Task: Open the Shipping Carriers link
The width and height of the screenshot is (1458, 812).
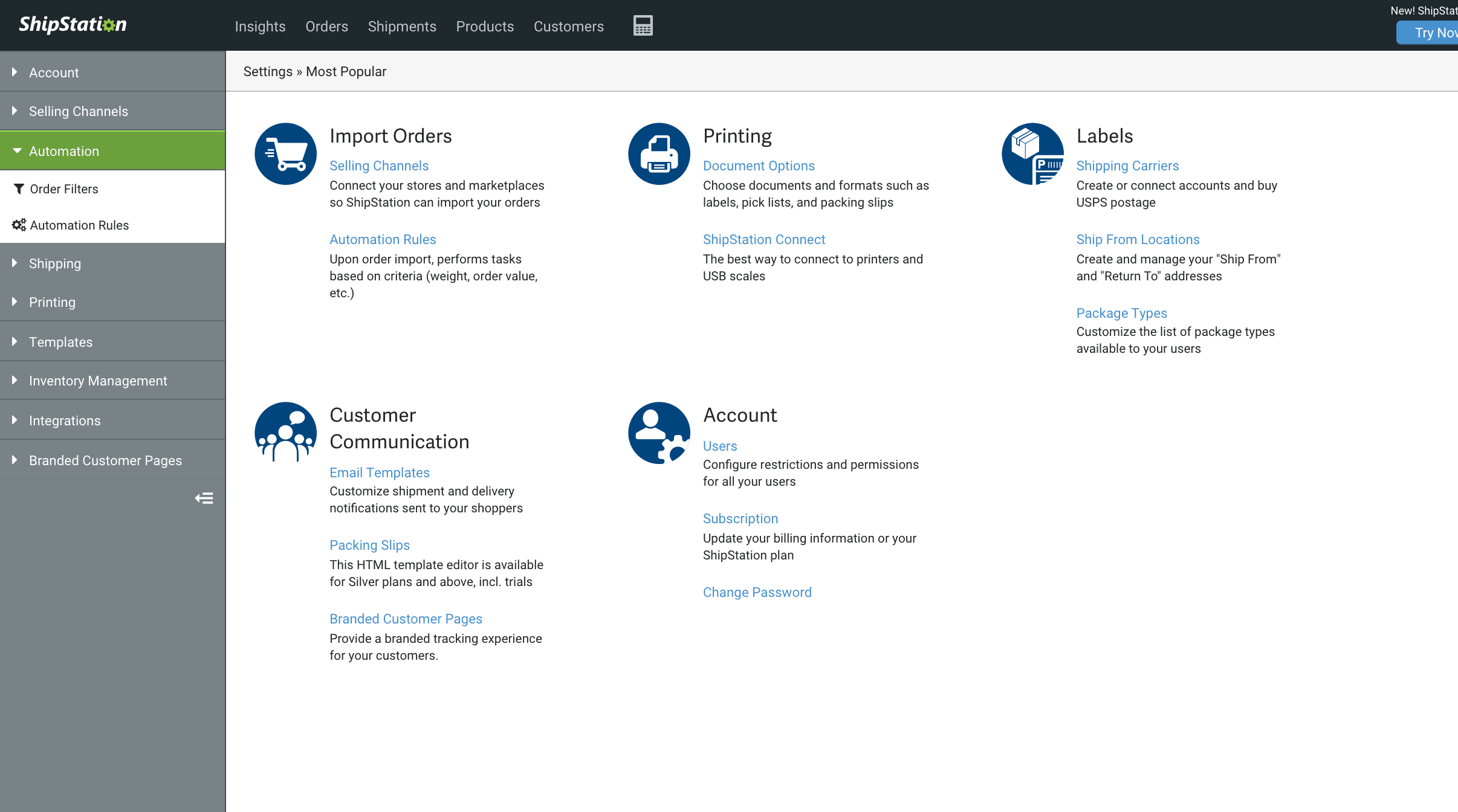Action: pos(1127,166)
